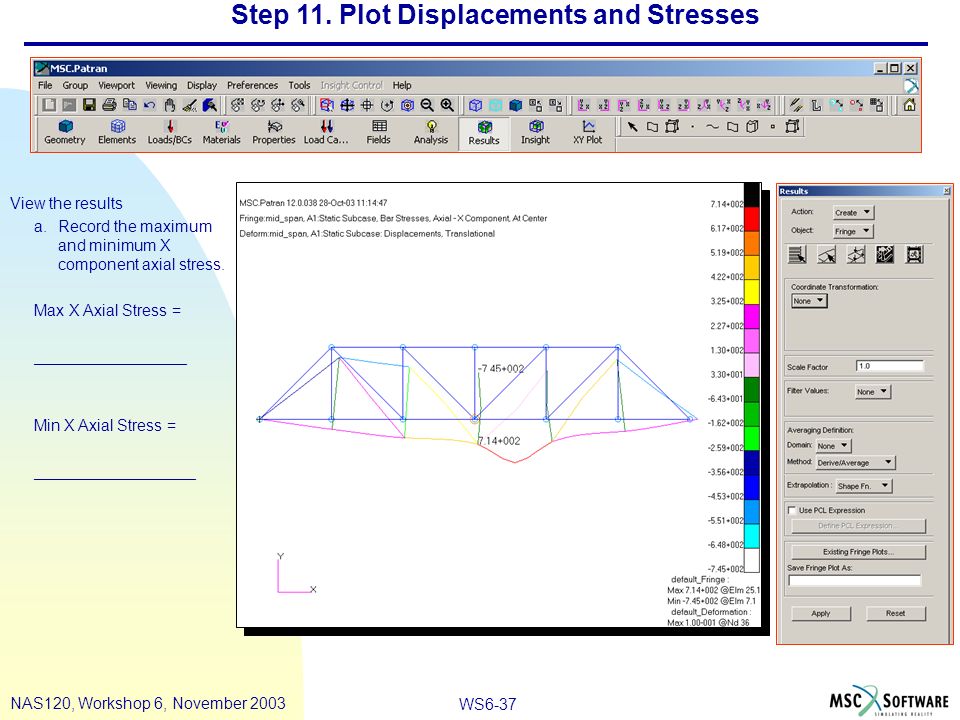Open the Display menu
The width and height of the screenshot is (960, 720).
[202, 85]
